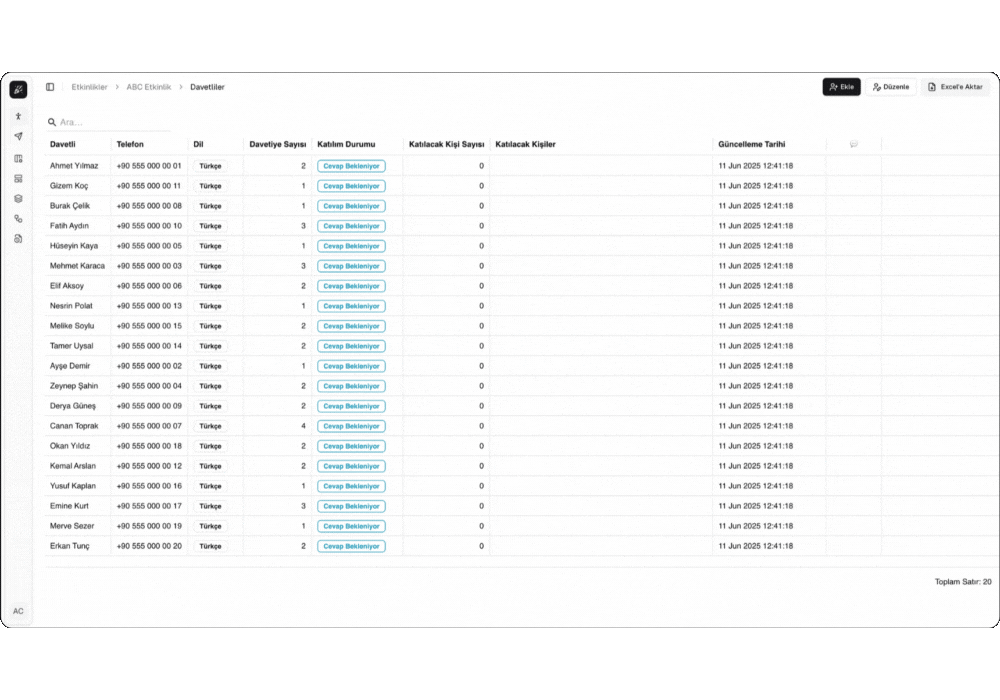The width and height of the screenshot is (1000, 700).
Task: Open the person figure sidebar icon
Action: (x=18, y=116)
